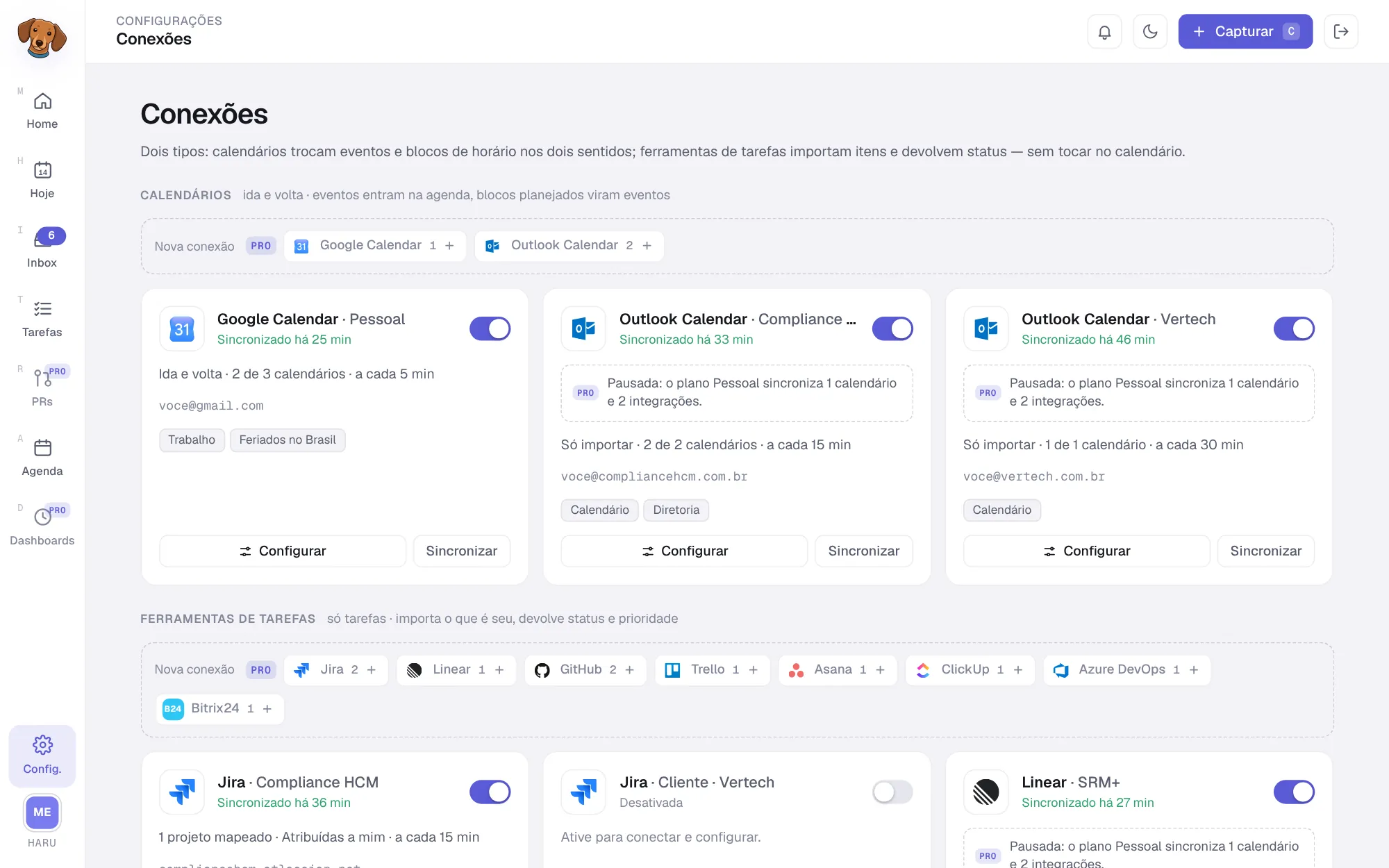Click the logout icon in header
The width and height of the screenshot is (1389, 868).
click(1341, 32)
